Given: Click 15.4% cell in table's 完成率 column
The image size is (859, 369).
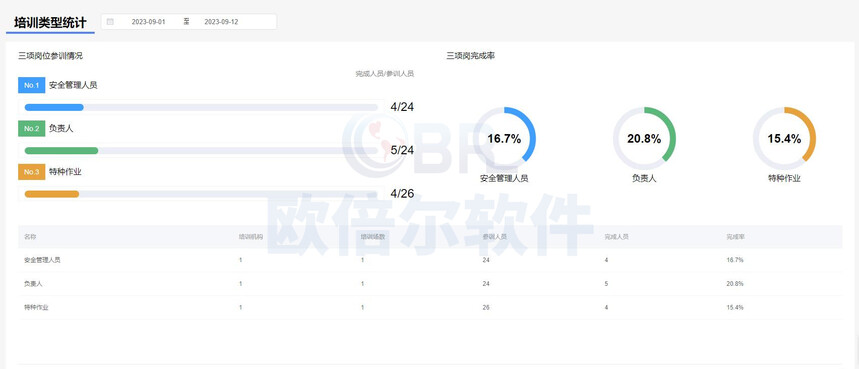Looking at the screenshot, I should coord(735,307).
